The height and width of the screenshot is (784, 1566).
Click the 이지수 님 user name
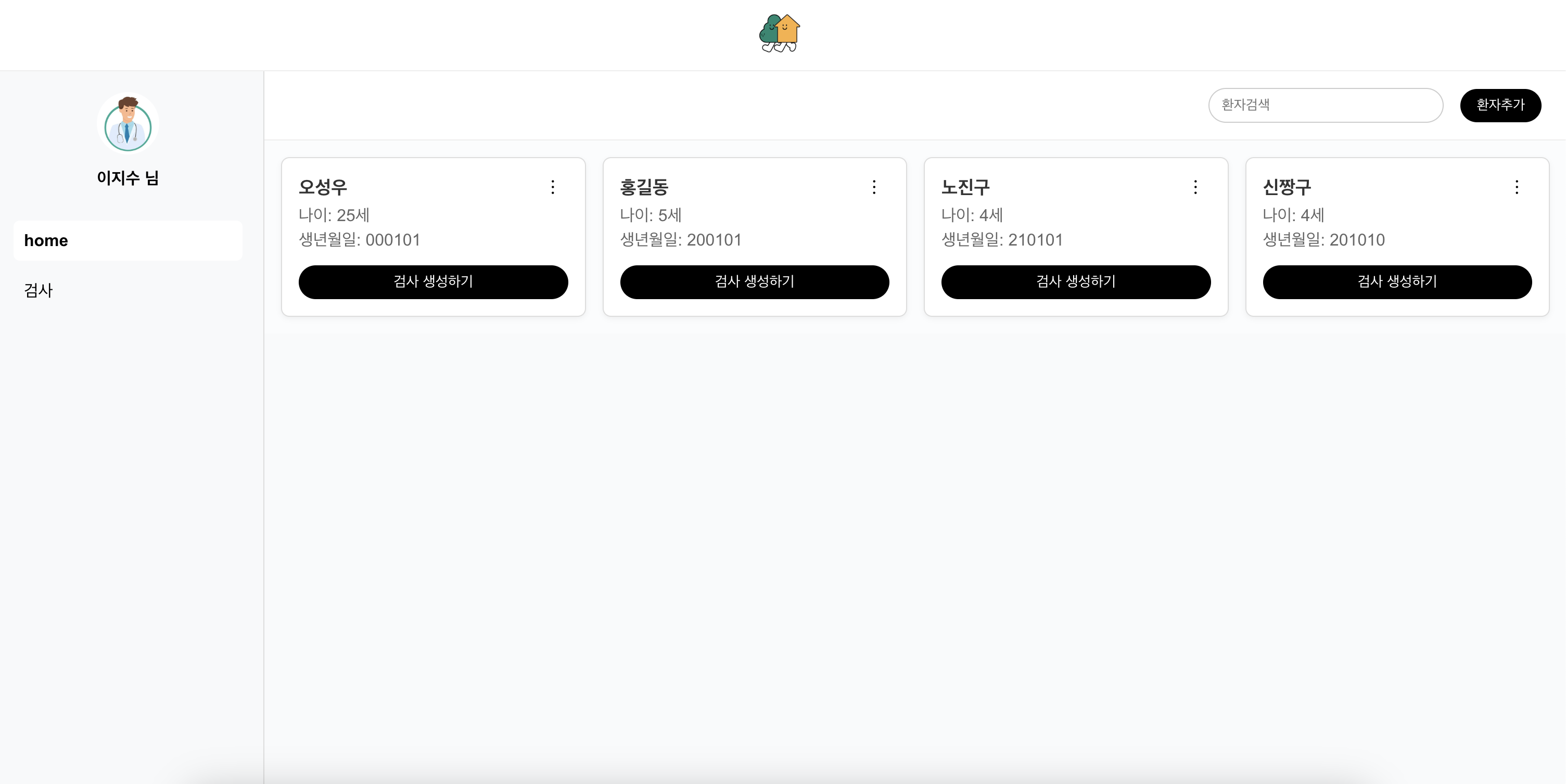[x=128, y=178]
